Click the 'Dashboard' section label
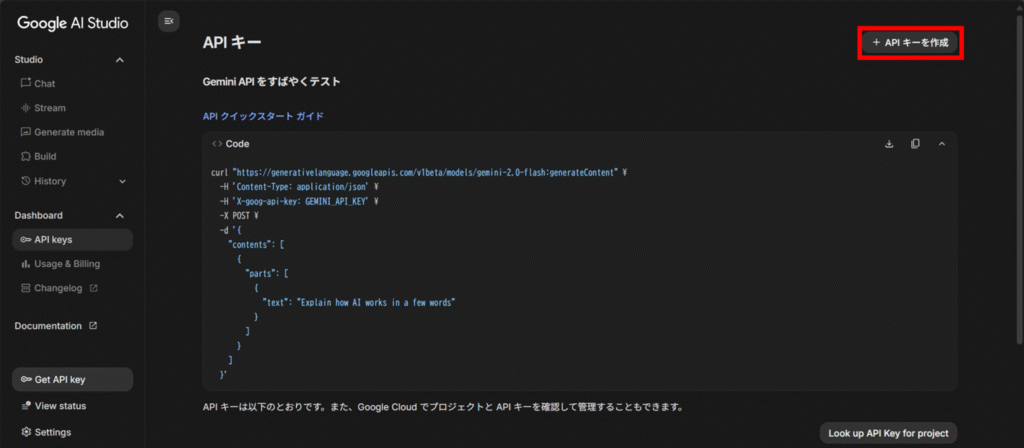Screen dimensions: 1024x448 (39, 215)
